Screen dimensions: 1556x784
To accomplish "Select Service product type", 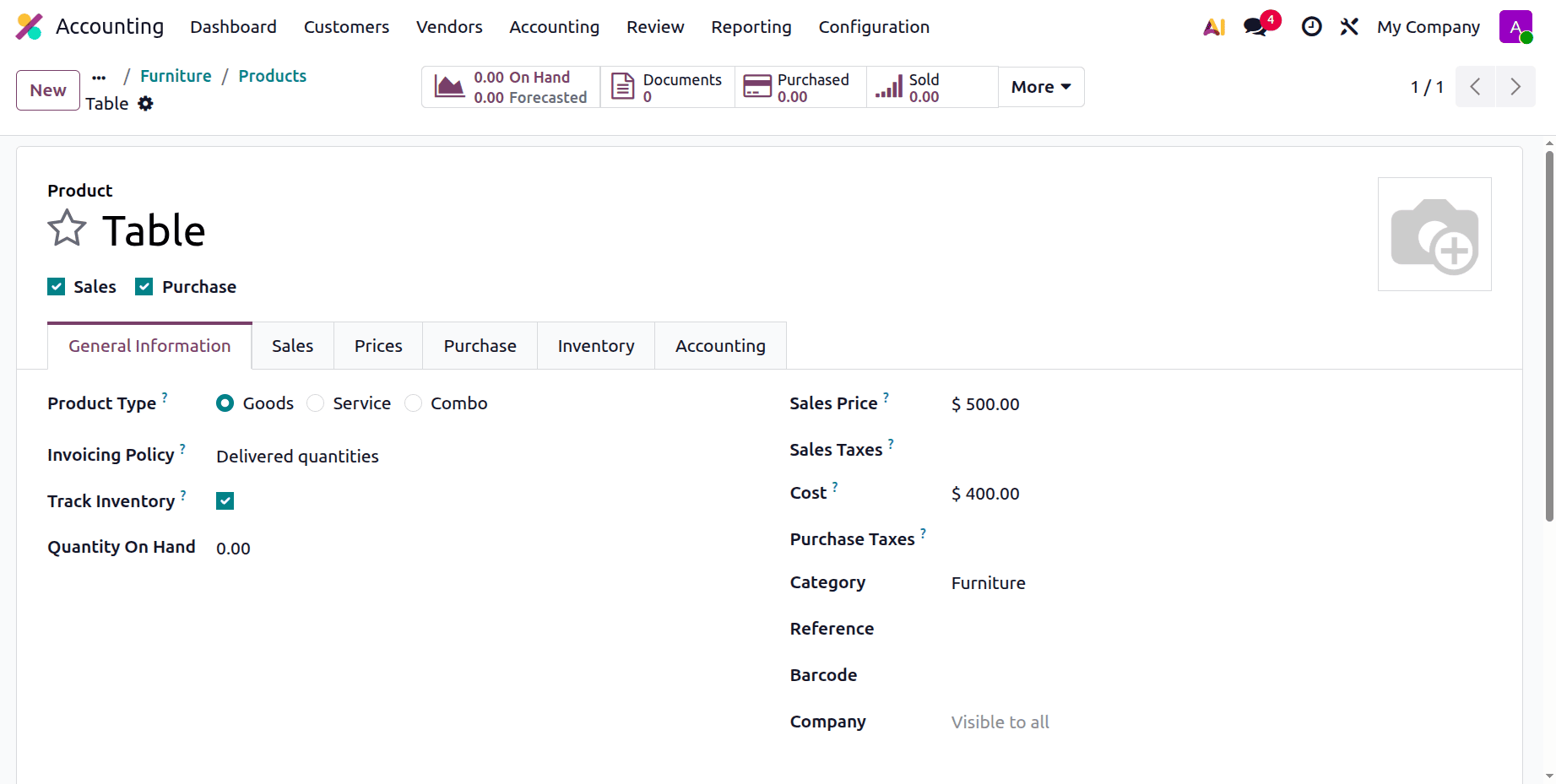I will coord(316,403).
